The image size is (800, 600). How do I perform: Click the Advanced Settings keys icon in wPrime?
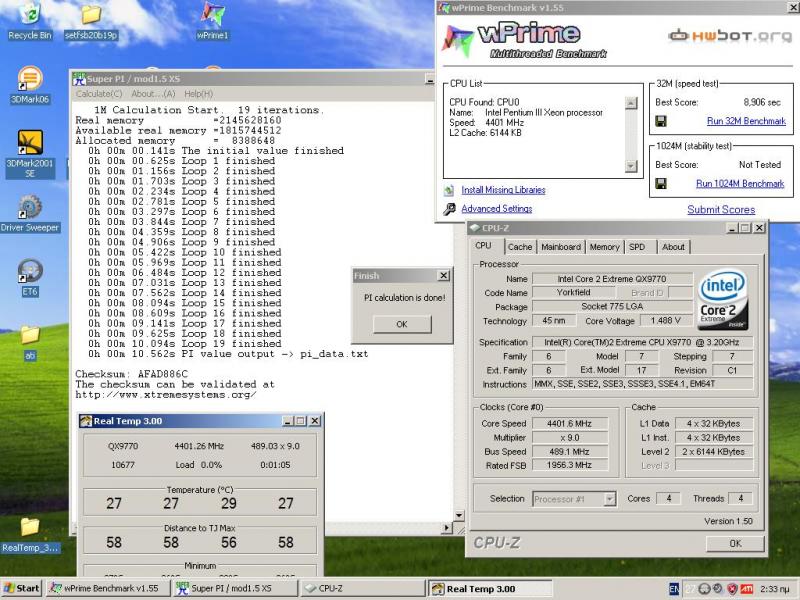[449, 209]
